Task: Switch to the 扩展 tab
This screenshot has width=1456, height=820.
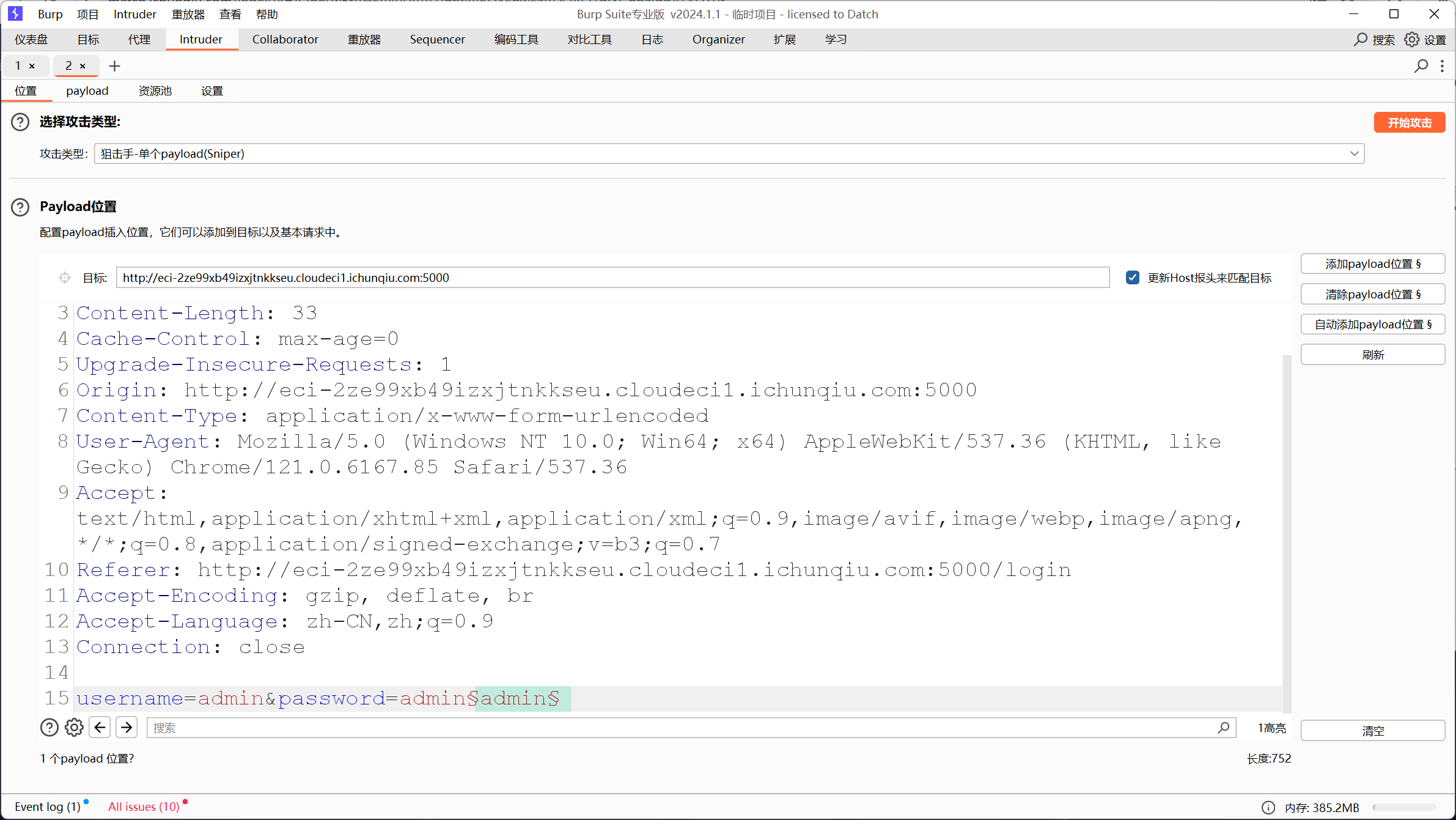Action: pyautogui.click(x=785, y=40)
